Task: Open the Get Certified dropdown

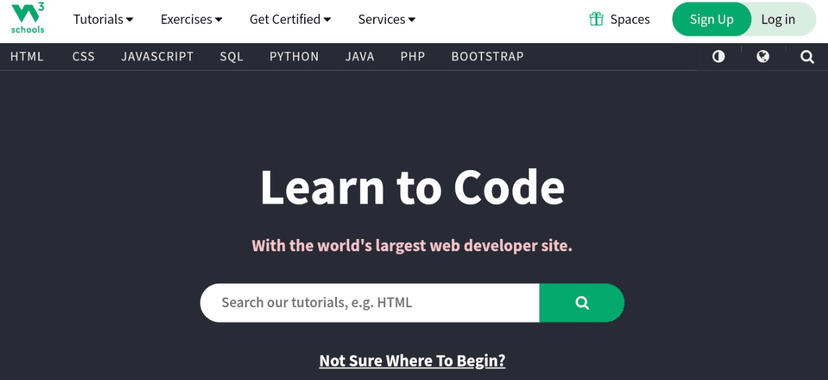Action: 290,20
